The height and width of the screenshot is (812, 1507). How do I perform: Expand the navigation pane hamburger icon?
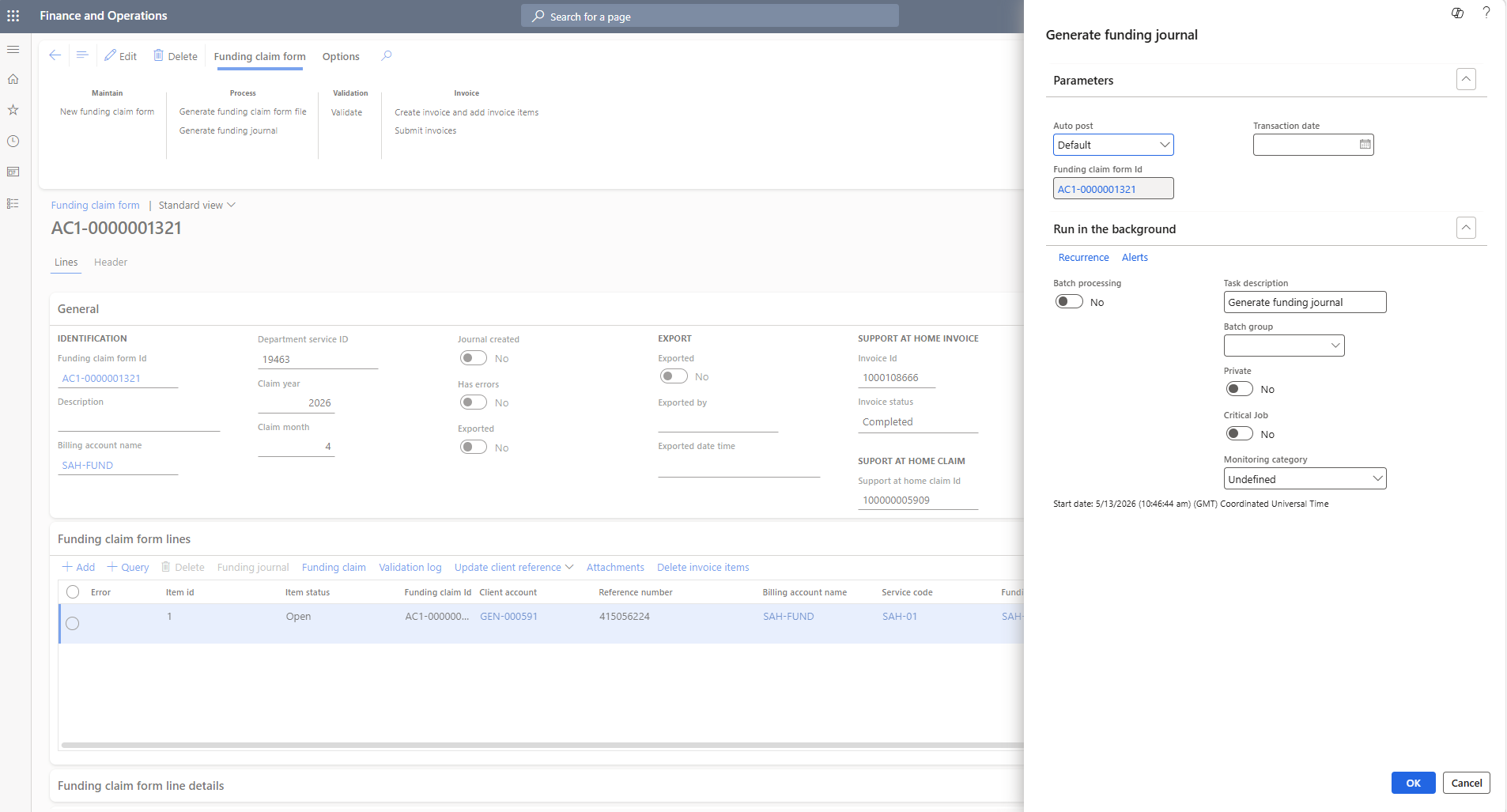pyautogui.click(x=13, y=49)
